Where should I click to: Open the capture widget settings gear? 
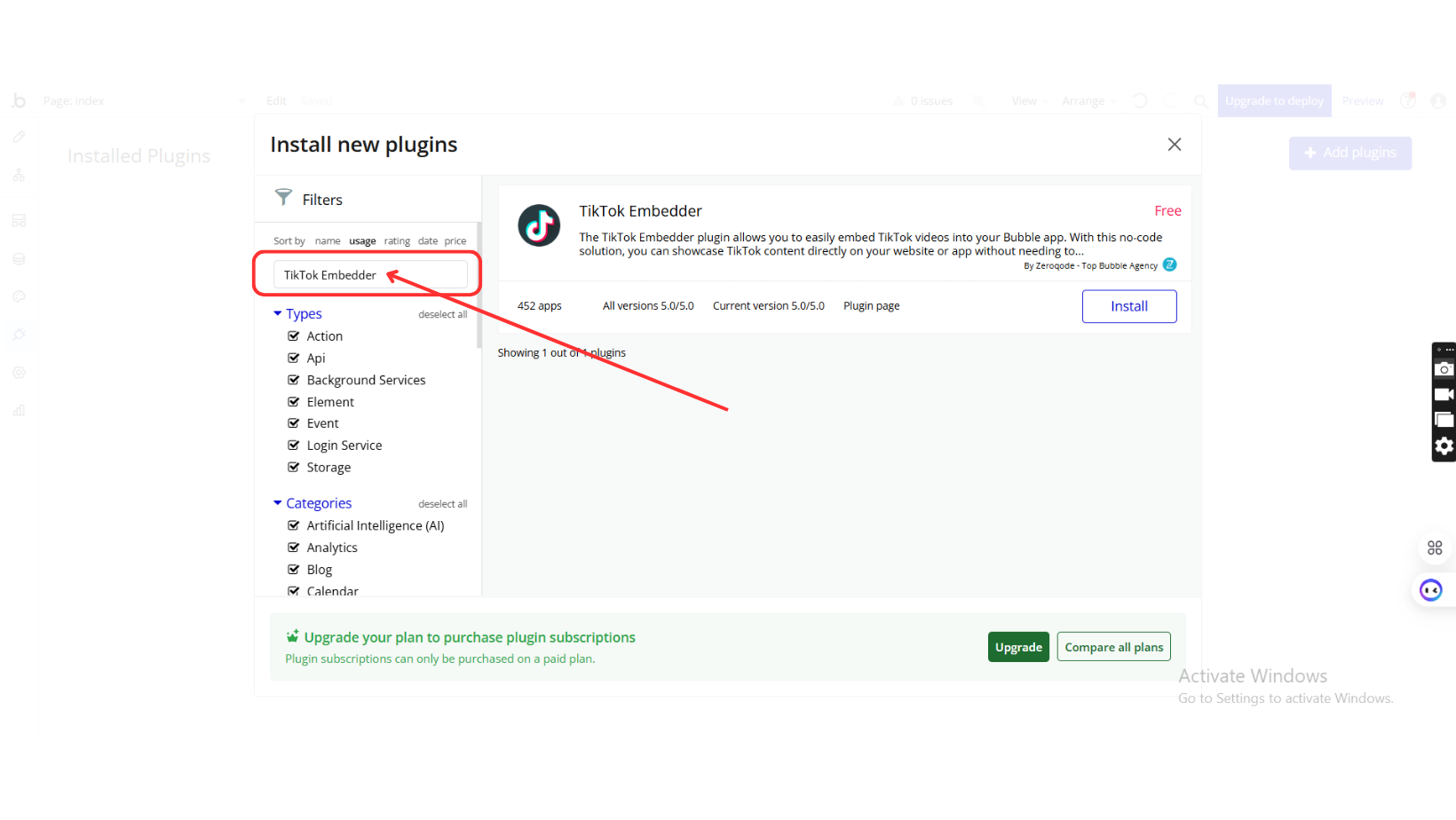point(1444,445)
